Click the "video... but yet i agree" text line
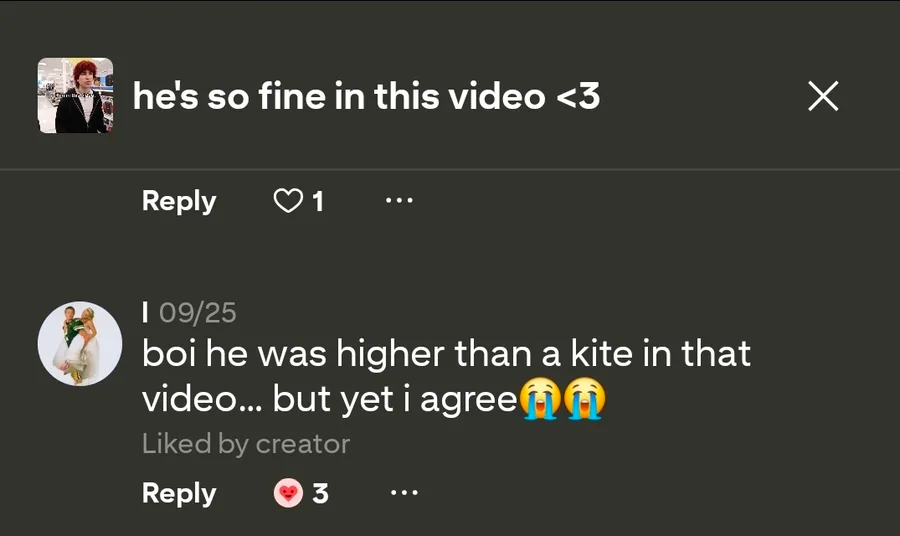The image size is (900, 536). coord(330,399)
